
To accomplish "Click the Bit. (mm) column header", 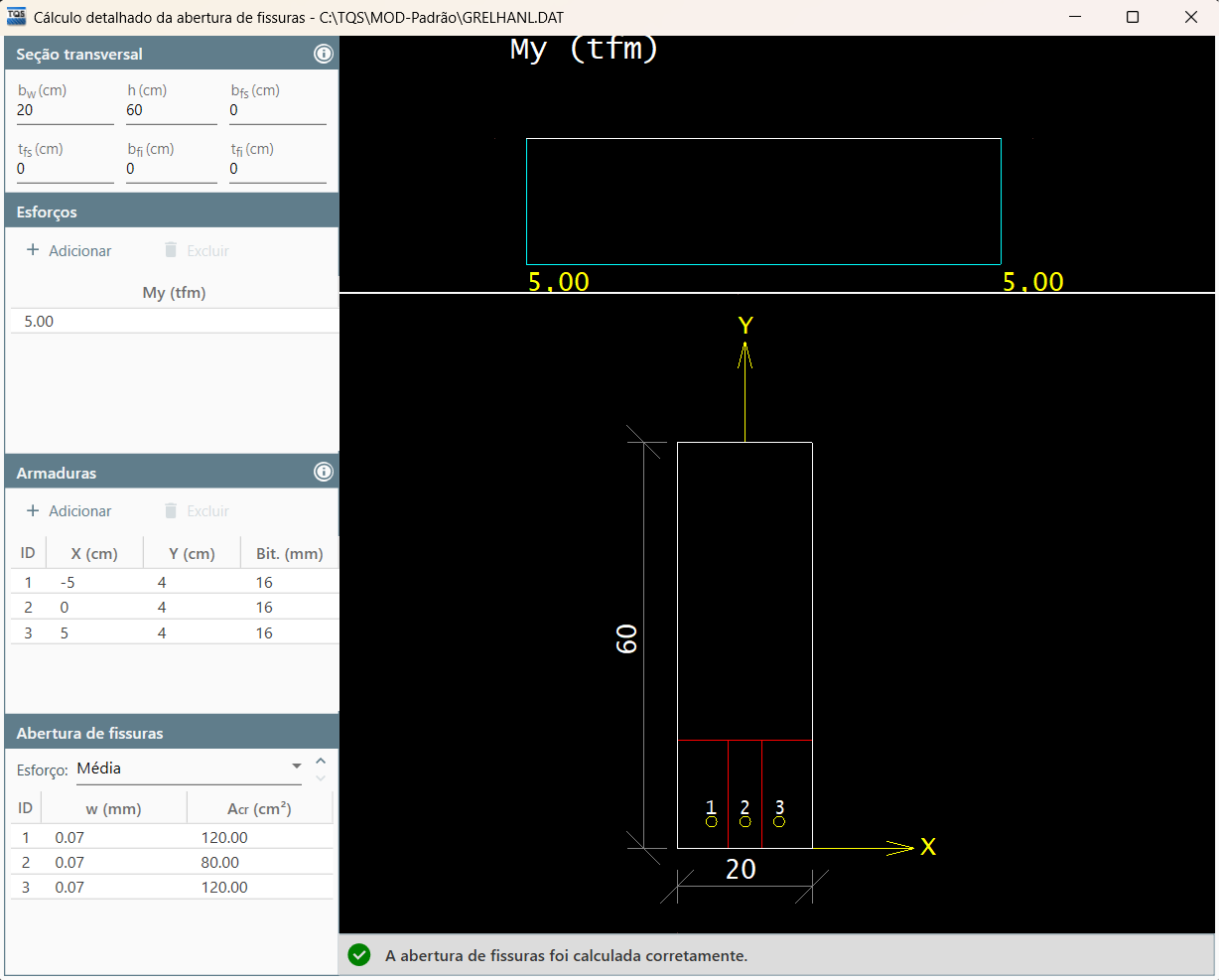I will click(x=290, y=553).
